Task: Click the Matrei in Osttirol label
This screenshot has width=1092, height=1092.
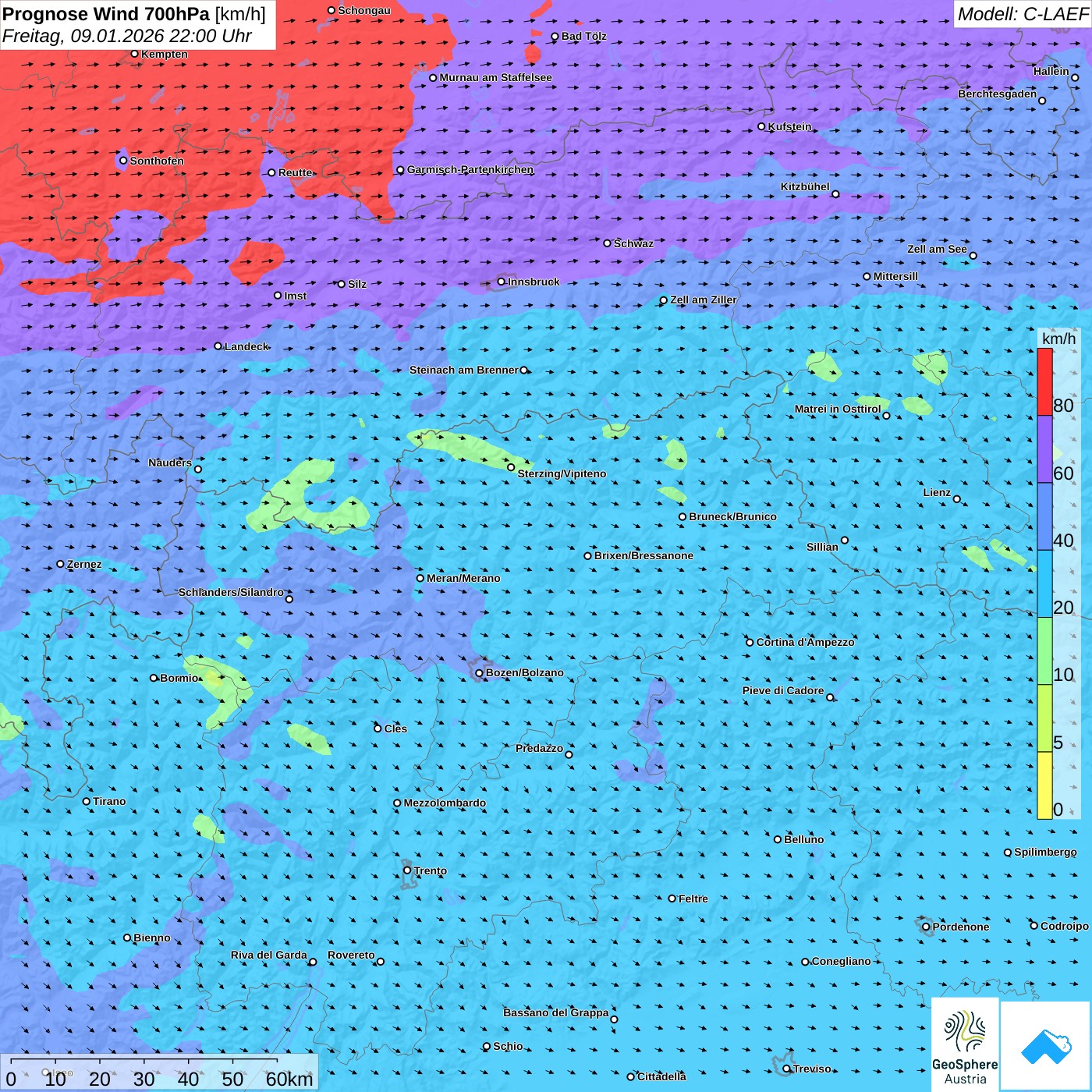Action: [838, 409]
